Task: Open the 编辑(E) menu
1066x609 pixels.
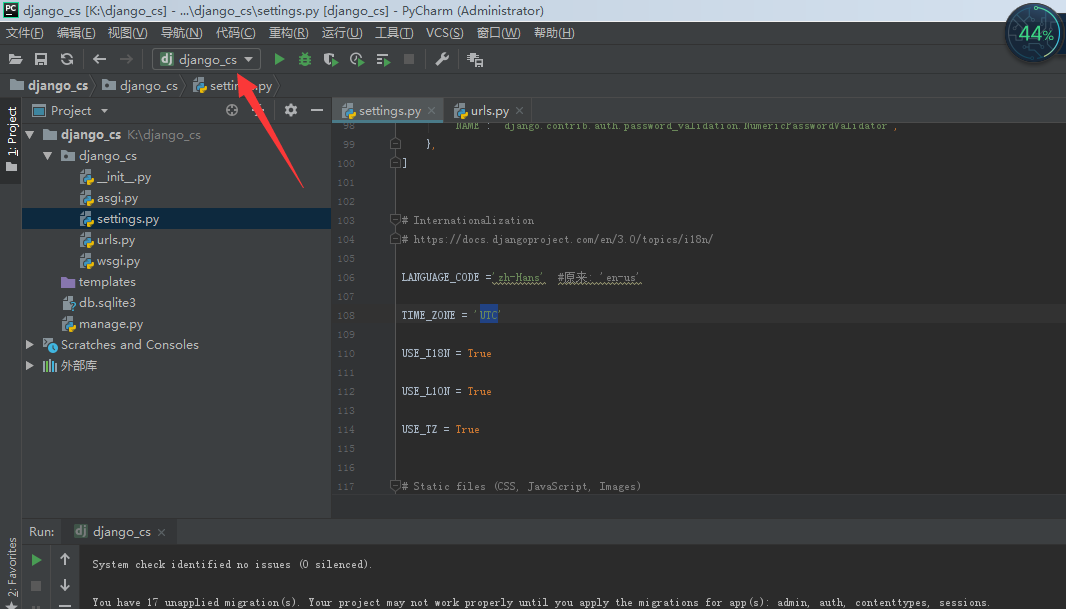Action: pyautogui.click(x=76, y=33)
